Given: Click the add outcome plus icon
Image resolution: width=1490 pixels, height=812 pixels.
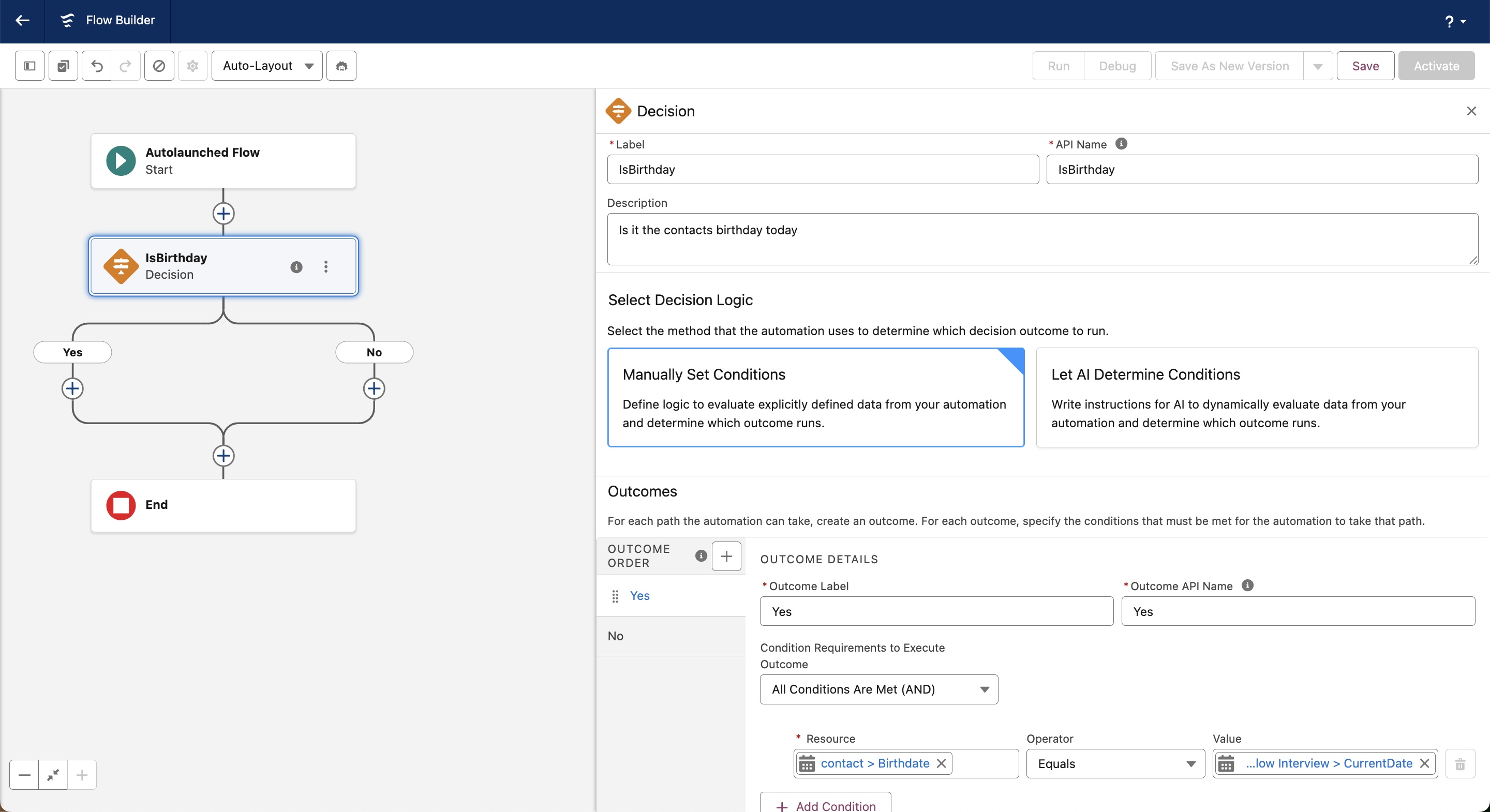Looking at the screenshot, I should pos(726,556).
